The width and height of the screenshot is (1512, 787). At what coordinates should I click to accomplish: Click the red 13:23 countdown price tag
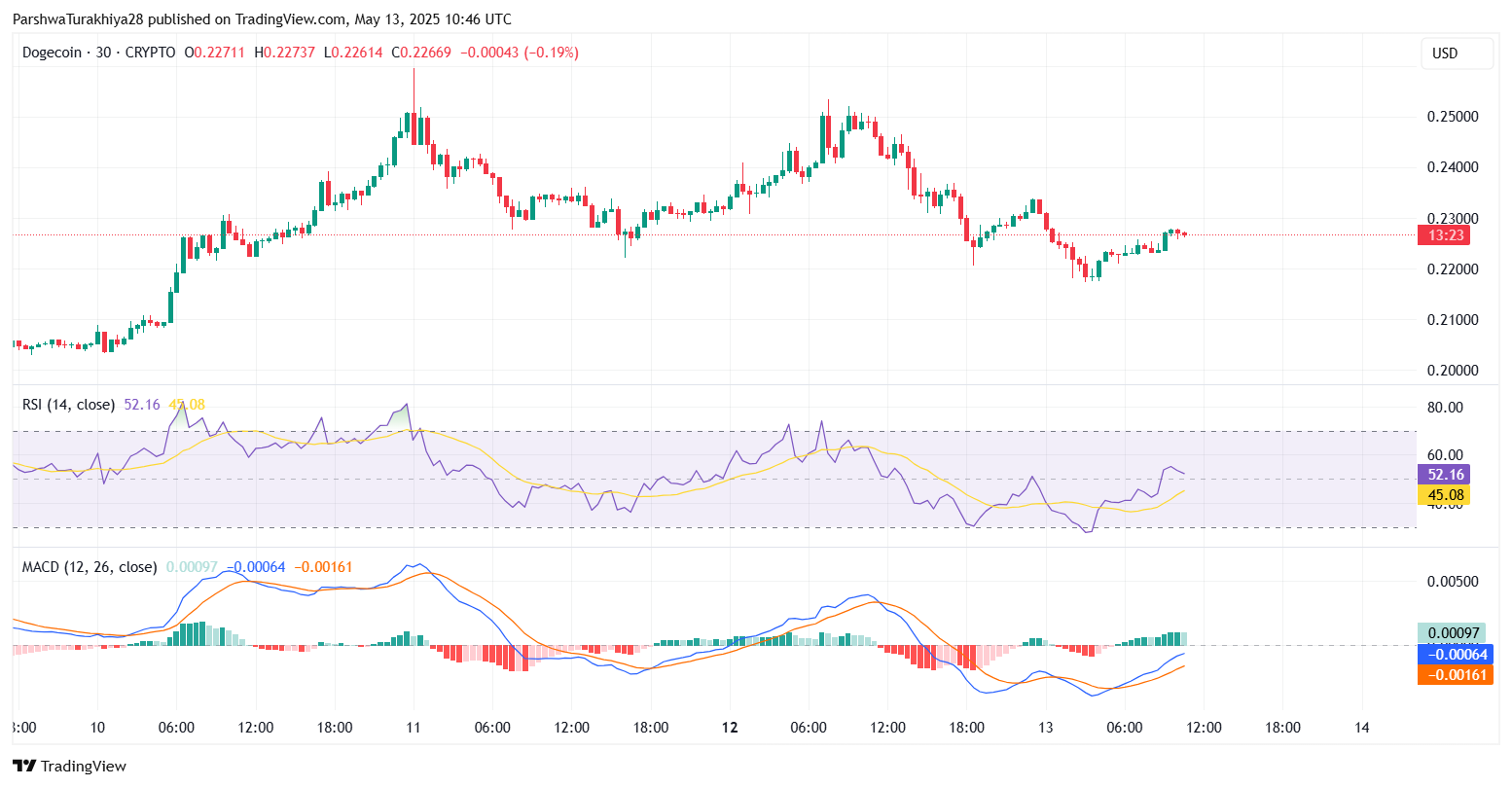point(1443,234)
